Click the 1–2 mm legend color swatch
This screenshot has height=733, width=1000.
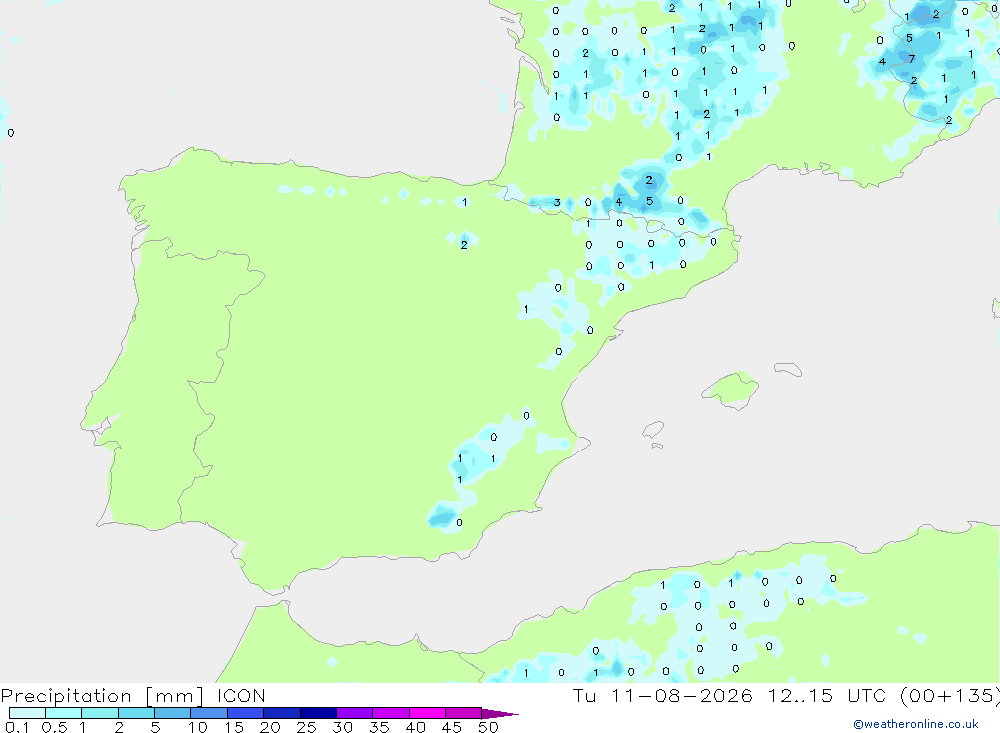coord(100,713)
